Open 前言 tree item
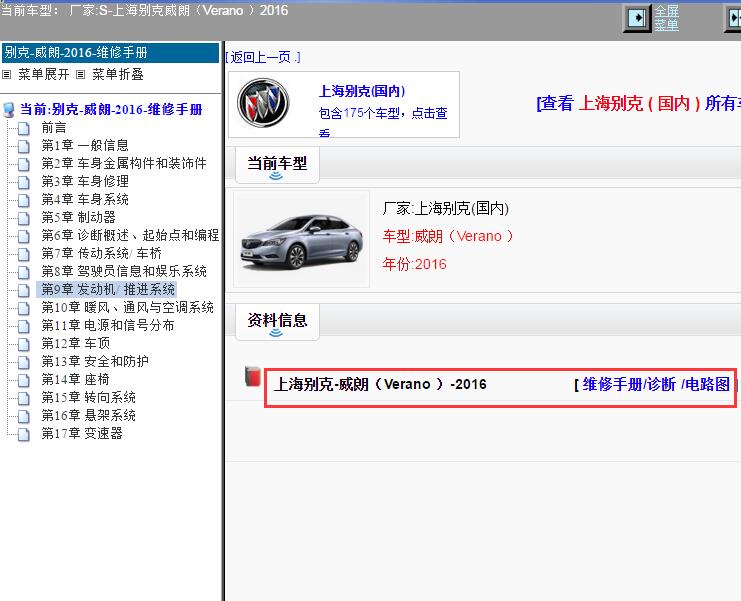741x601 pixels. tap(54, 128)
